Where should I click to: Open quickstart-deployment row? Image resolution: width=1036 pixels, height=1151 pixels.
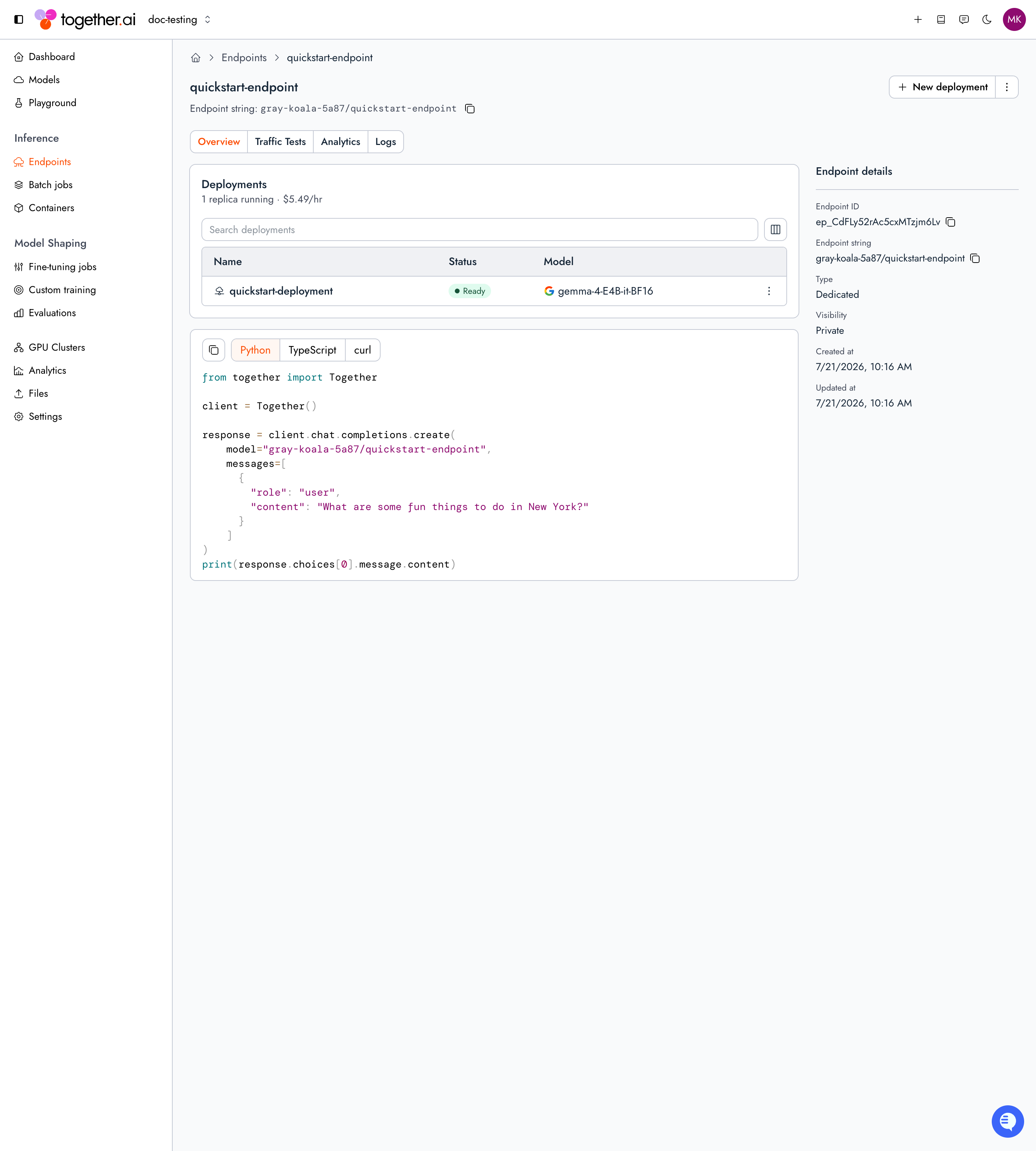click(x=494, y=291)
